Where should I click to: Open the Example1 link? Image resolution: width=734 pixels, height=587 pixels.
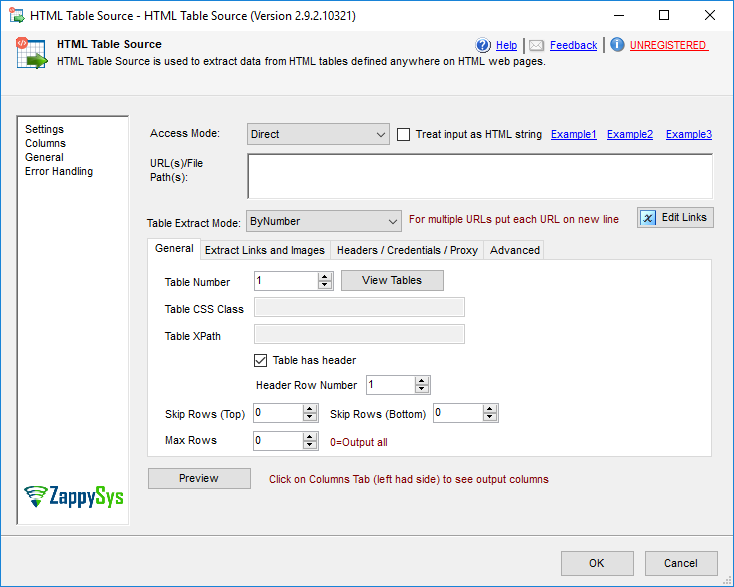573,134
